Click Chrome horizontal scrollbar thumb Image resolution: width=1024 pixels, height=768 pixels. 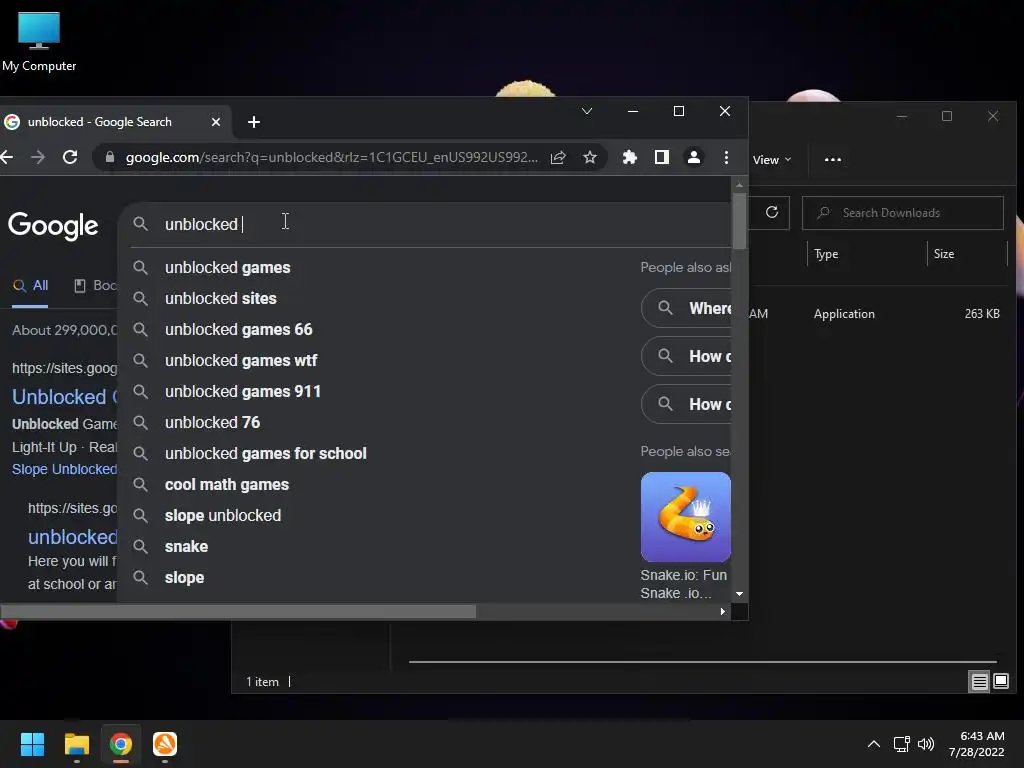(x=238, y=612)
